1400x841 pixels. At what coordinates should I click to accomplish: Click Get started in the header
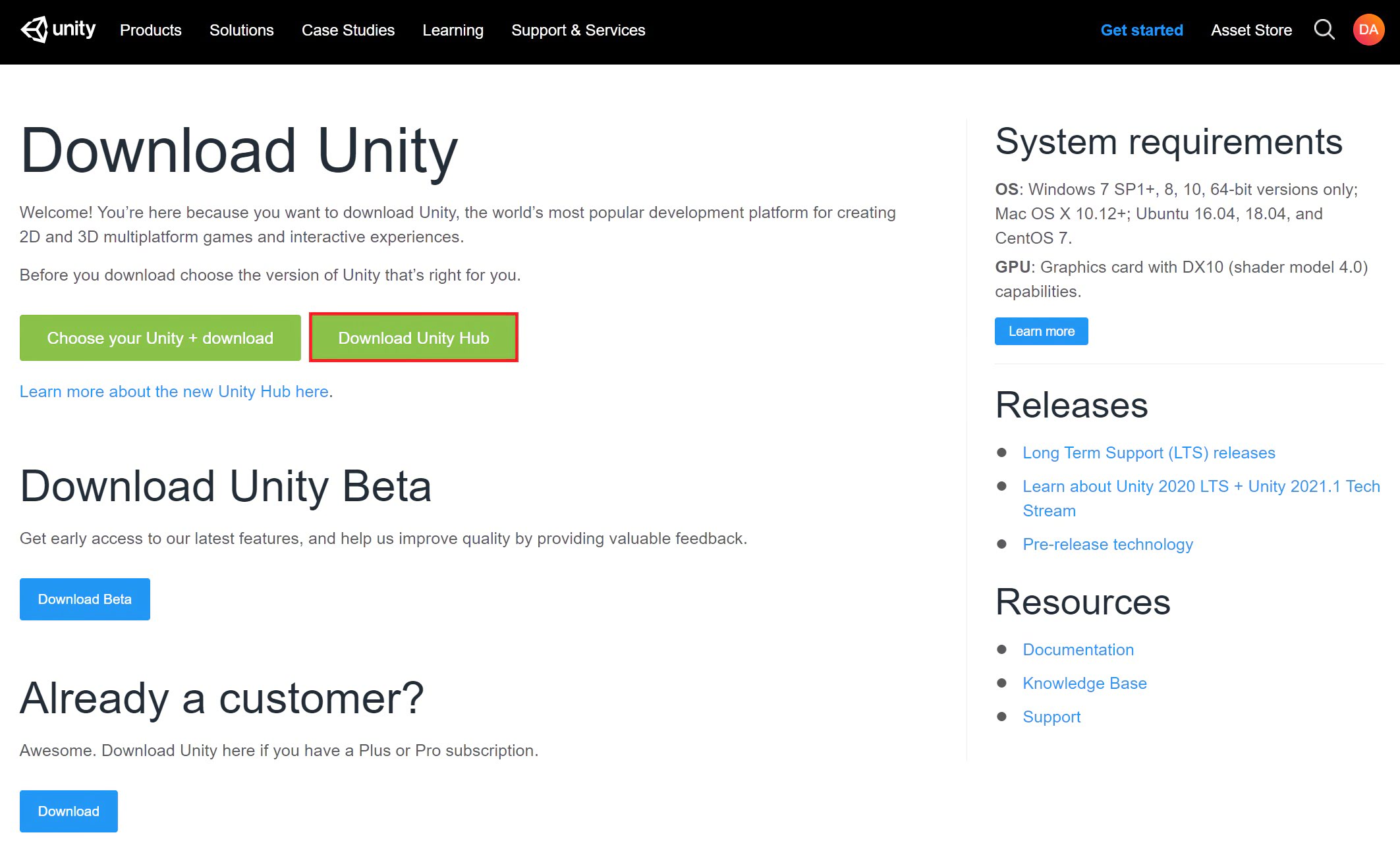click(x=1142, y=30)
